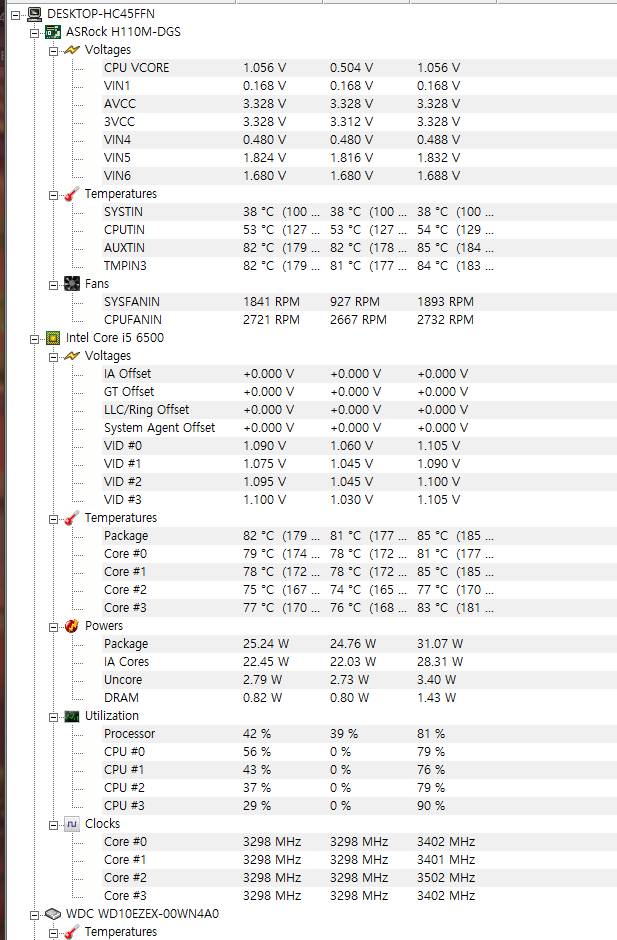
Task: Collapse the DESKTOP-HC45FFN root node
Action: click(x=17, y=13)
